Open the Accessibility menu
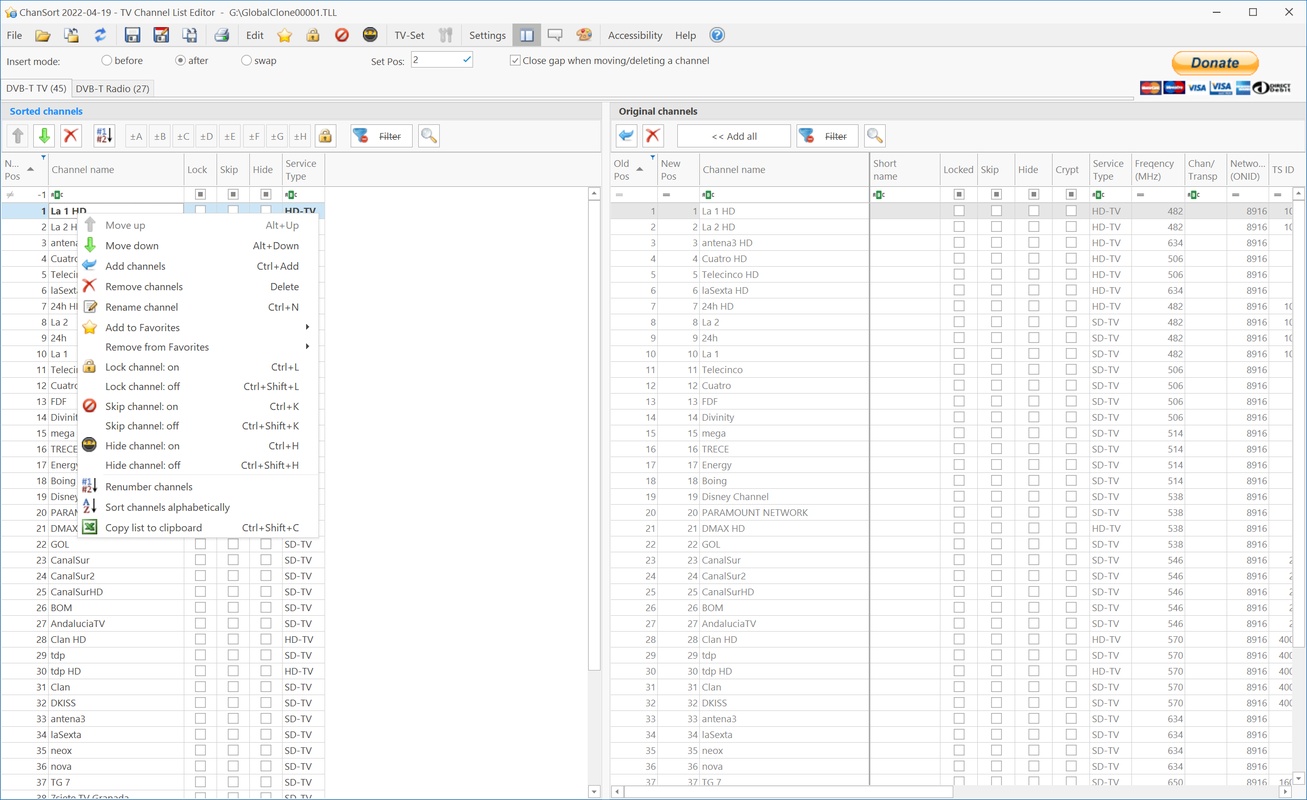This screenshot has width=1307, height=800. [635, 35]
